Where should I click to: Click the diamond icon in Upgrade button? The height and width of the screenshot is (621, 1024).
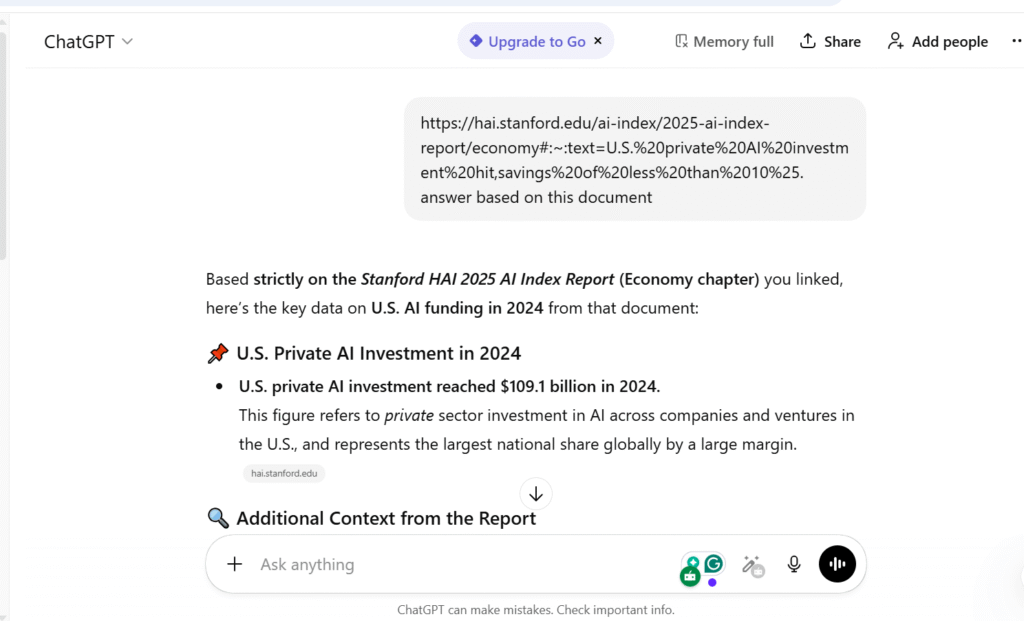coord(475,41)
